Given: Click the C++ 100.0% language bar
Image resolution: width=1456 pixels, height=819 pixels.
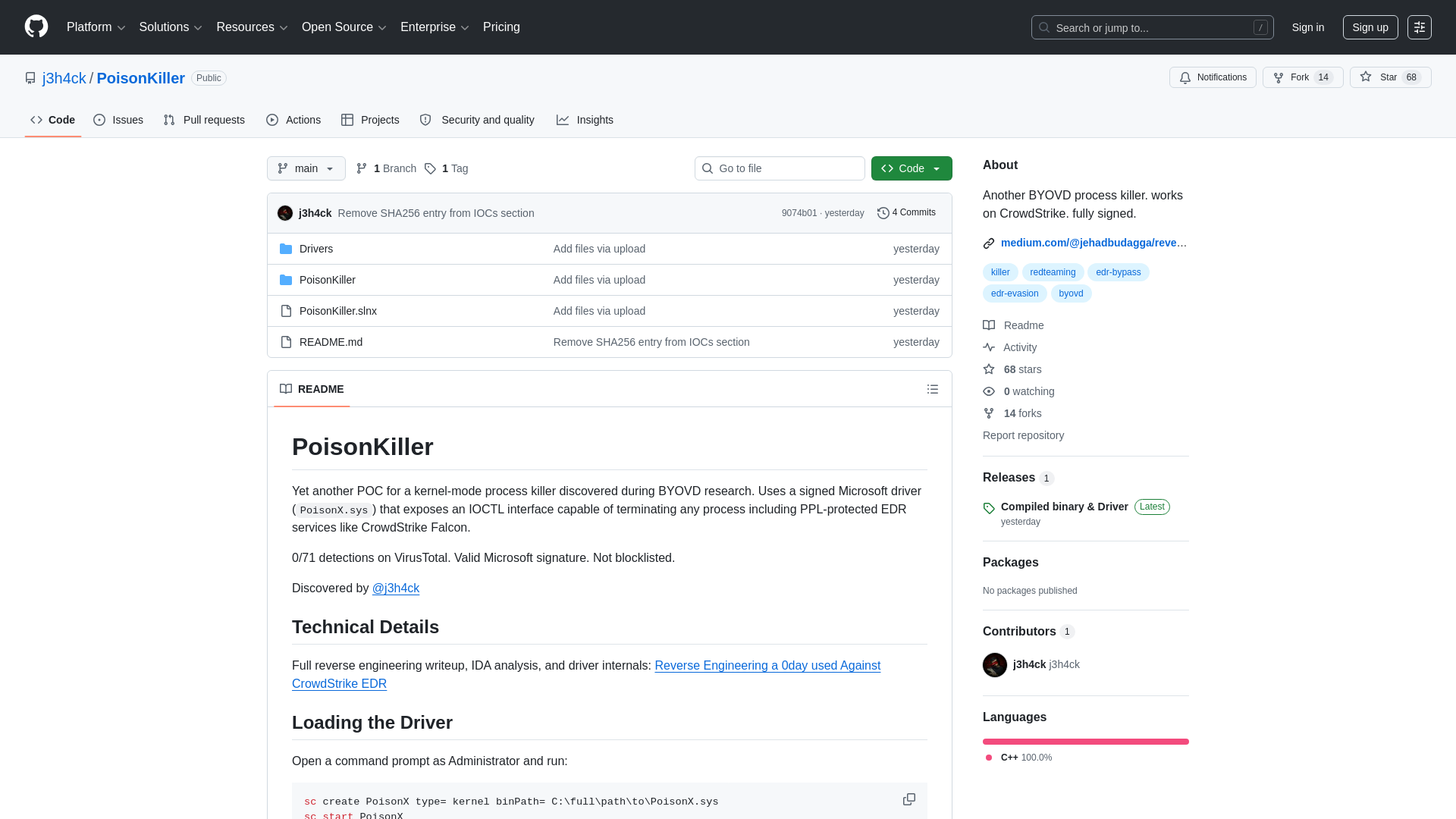Looking at the screenshot, I should click(x=1084, y=742).
